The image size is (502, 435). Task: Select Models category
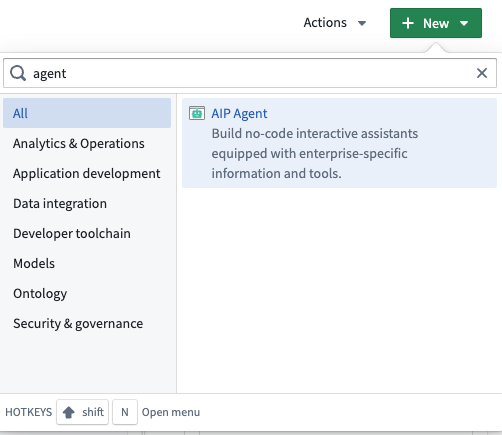pos(87,263)
